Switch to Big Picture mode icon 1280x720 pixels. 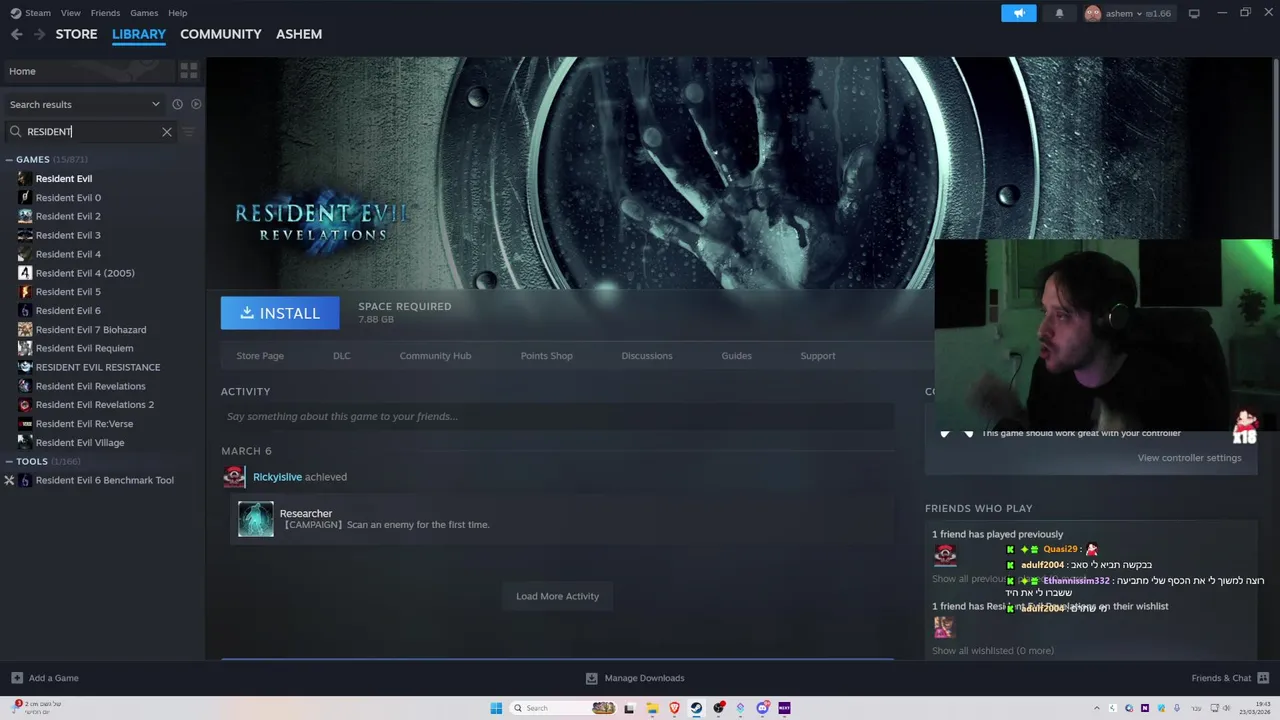1194,13
